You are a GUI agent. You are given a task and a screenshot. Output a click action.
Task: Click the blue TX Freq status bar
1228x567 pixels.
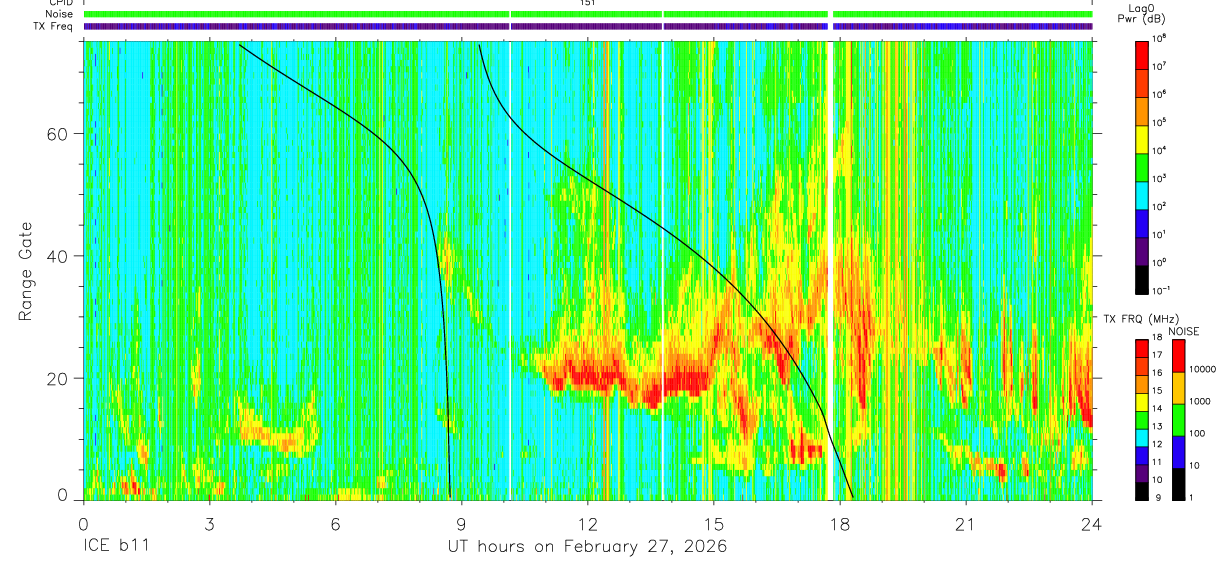(588, 26)
